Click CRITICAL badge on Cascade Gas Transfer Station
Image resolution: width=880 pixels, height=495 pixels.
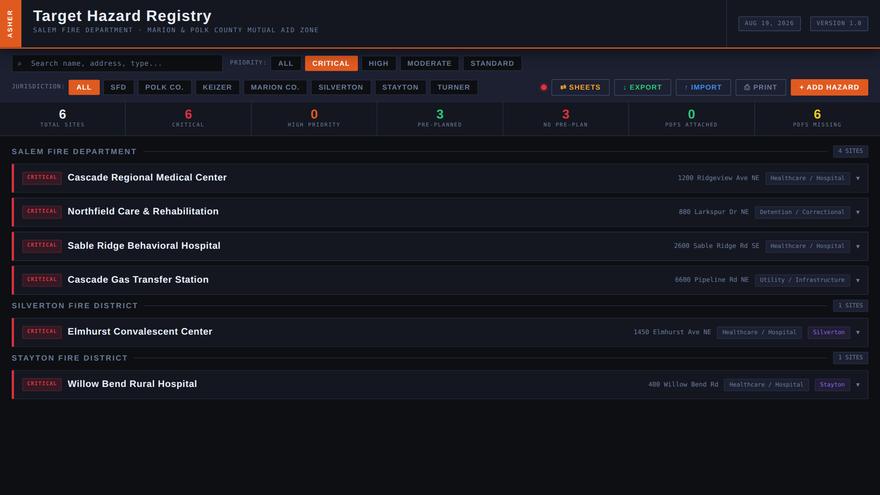coord(42,279)
